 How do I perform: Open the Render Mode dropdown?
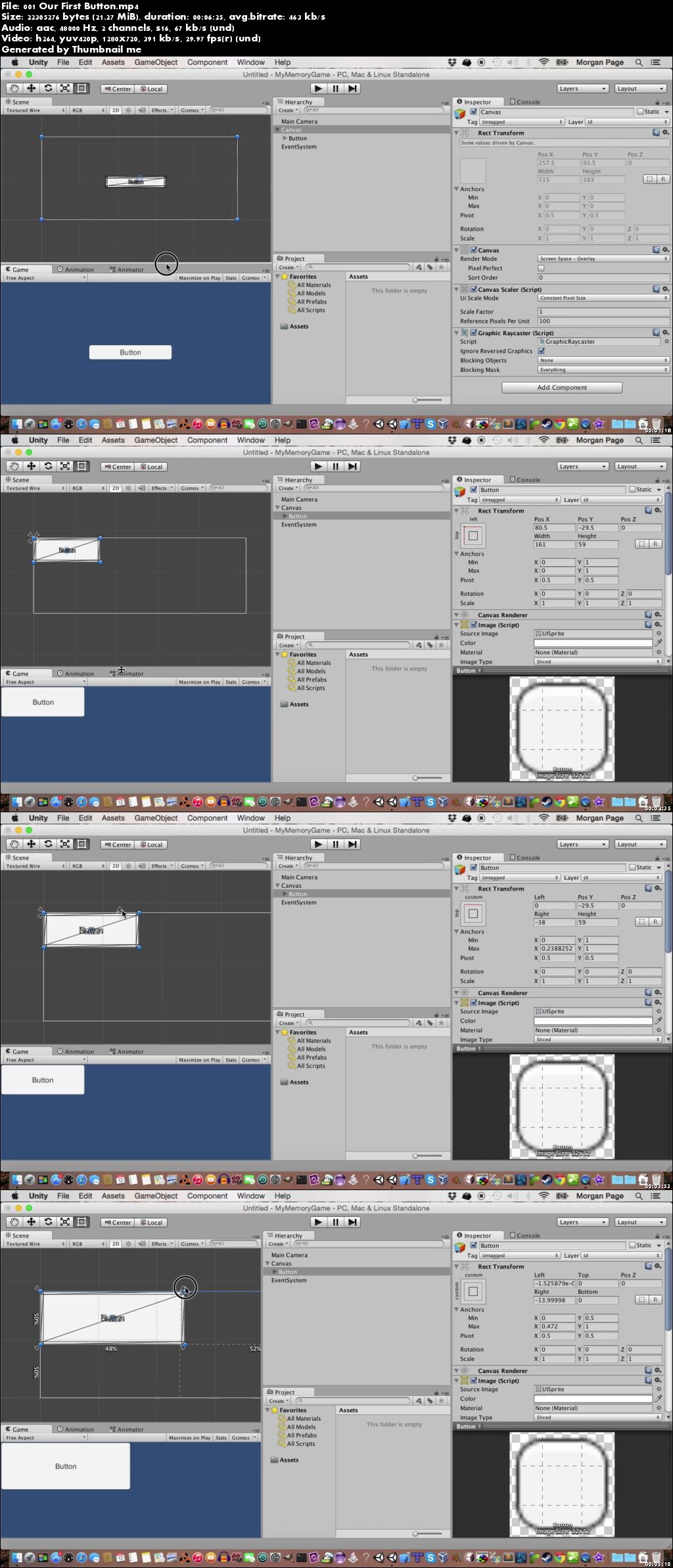(x=603, y=259)
